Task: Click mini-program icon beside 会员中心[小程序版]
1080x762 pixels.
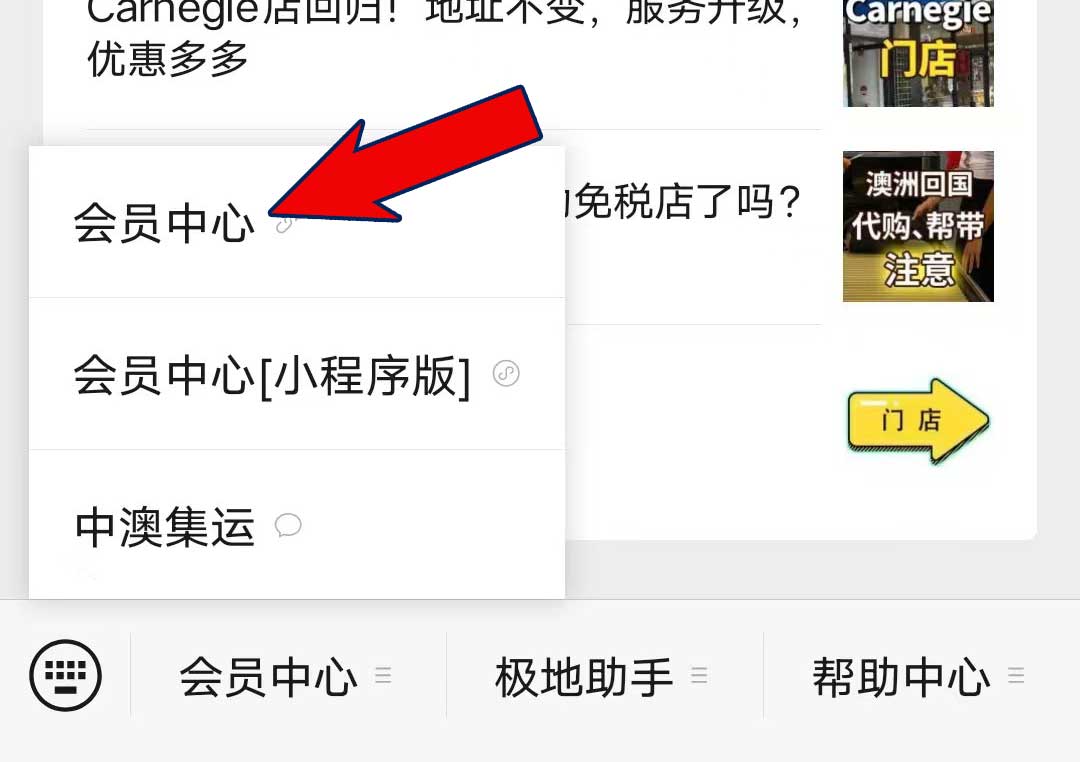Action: (x=506, y=373)
